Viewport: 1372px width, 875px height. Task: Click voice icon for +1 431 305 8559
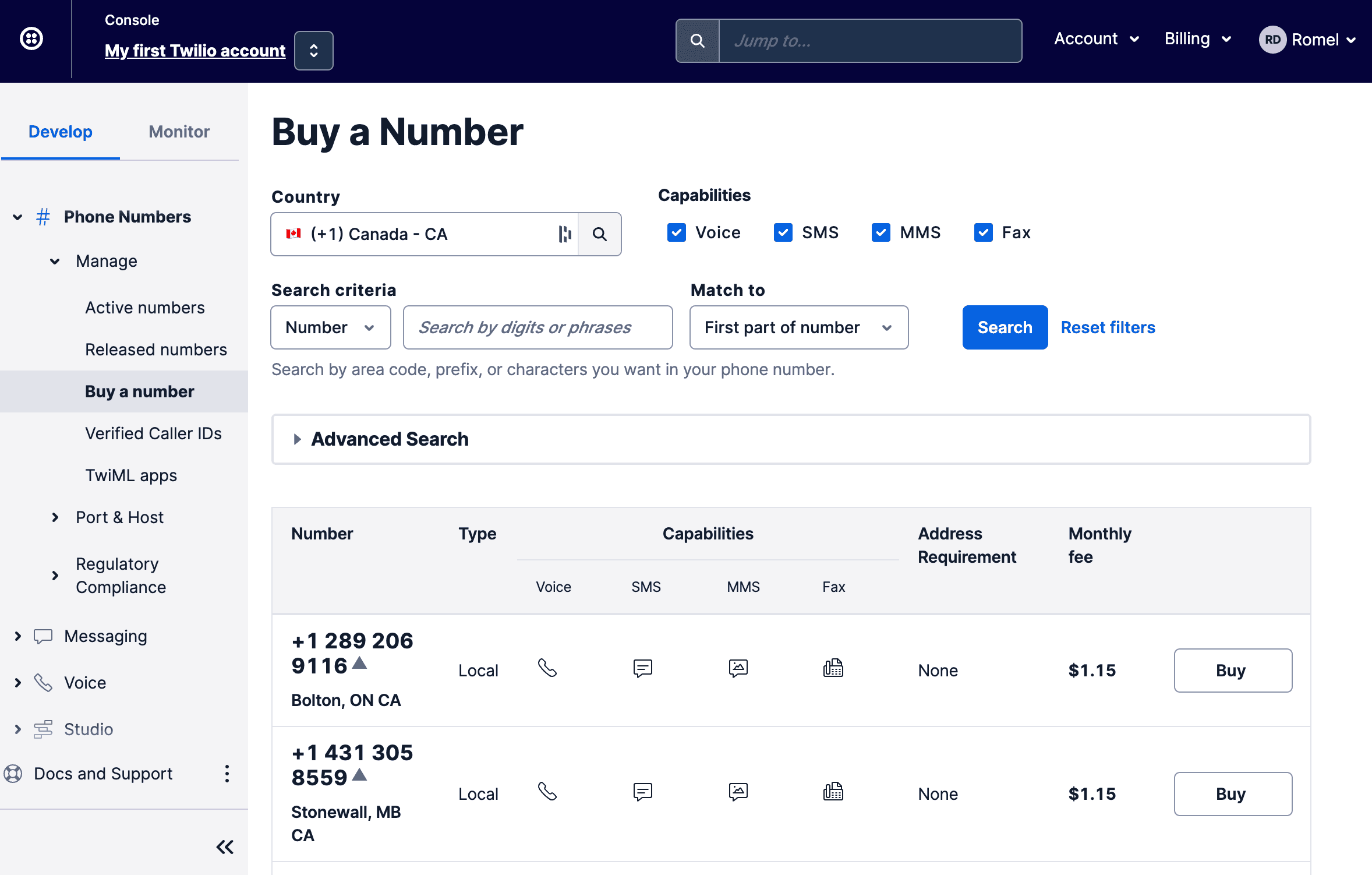point(547,792)
